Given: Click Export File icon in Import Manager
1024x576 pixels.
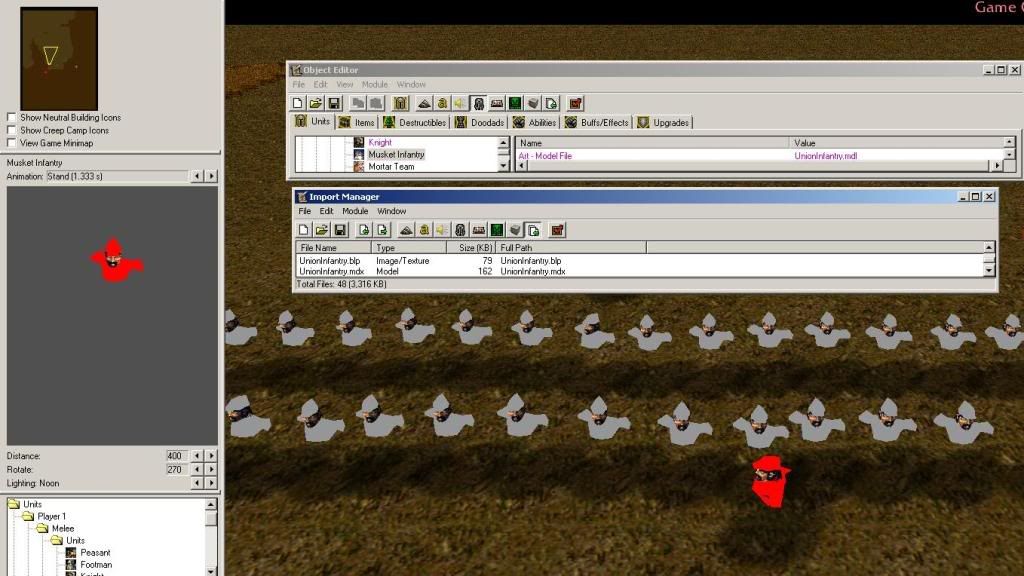Looking at the screenshot, I should (x=382, y=230).
